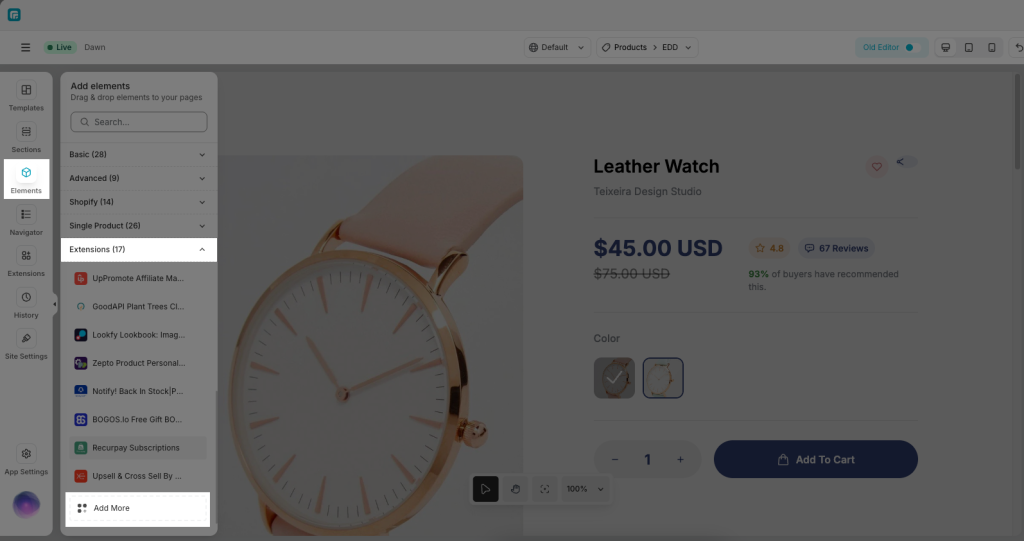Open the App Settings gear
This screenshot has height=541, width=1024.
tap(26, 460)
